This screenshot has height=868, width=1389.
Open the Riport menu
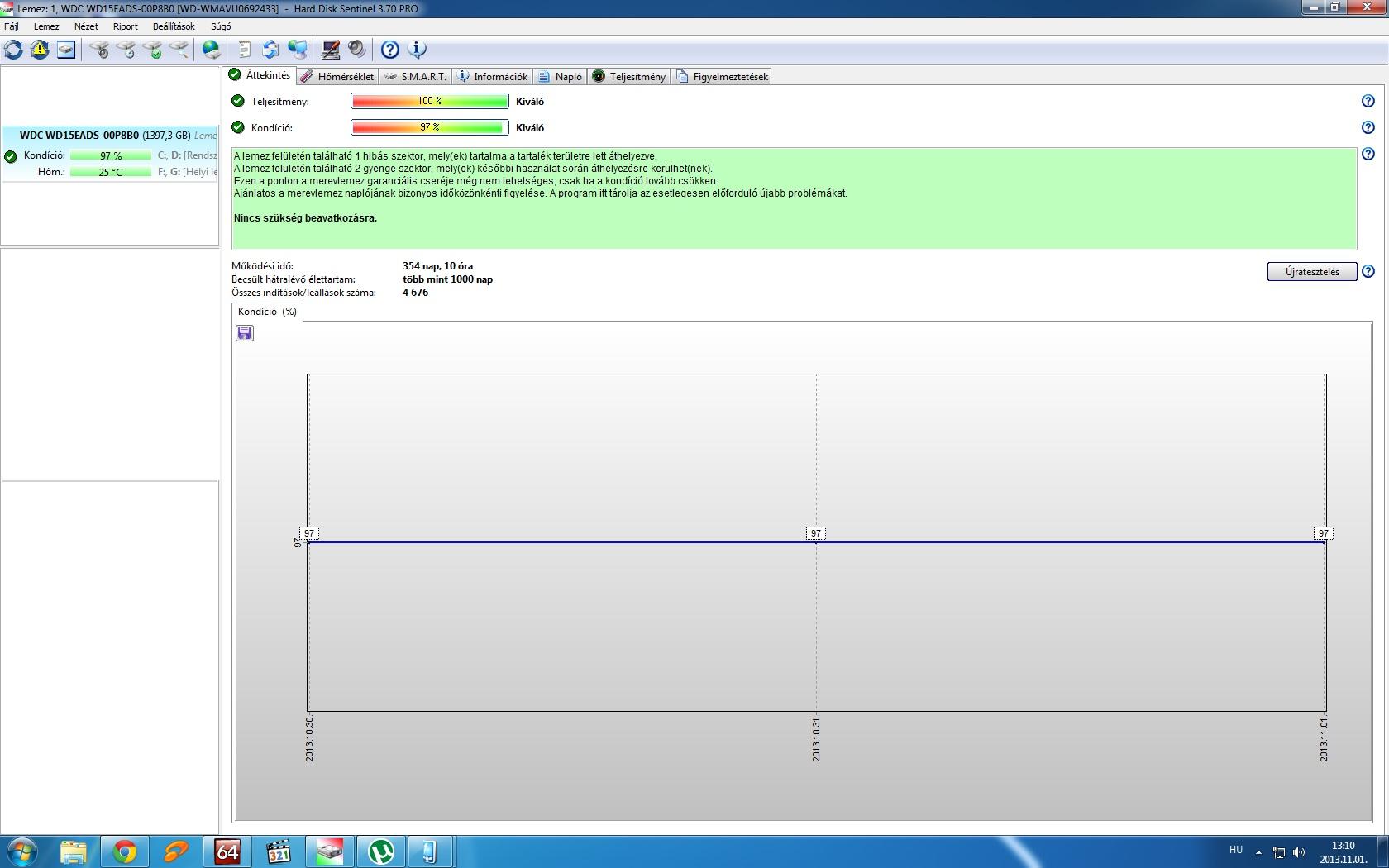coord(126,26)
